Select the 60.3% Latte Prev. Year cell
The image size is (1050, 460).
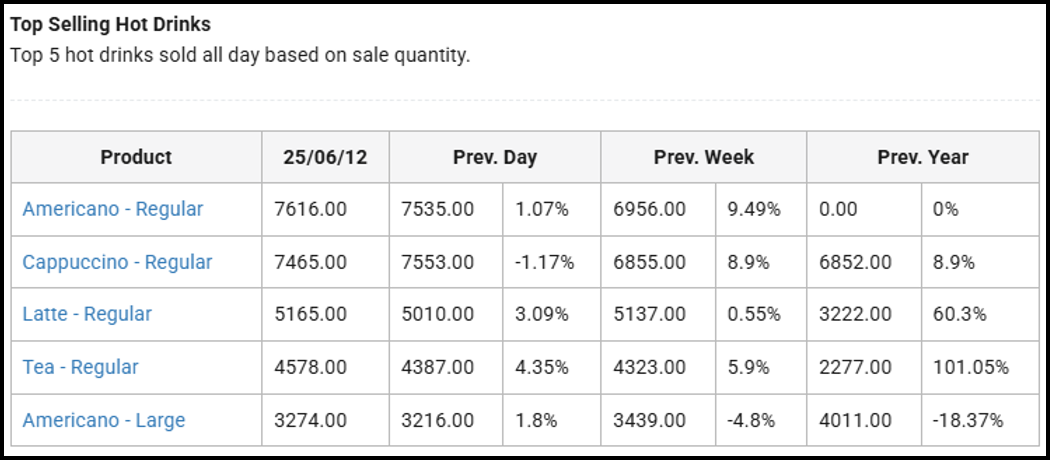coord(959,314)
